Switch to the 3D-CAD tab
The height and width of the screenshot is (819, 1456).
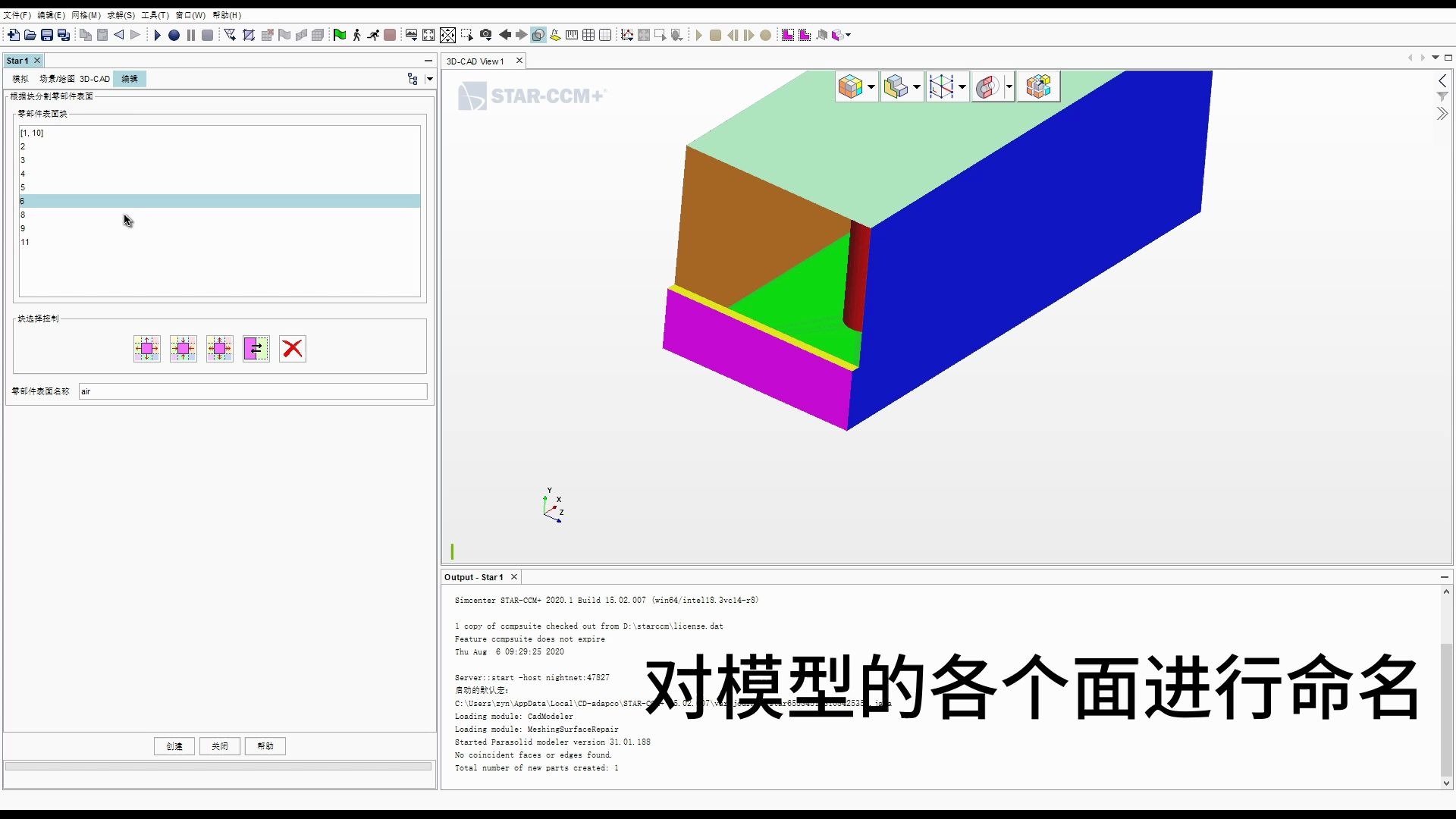point(95,79)
